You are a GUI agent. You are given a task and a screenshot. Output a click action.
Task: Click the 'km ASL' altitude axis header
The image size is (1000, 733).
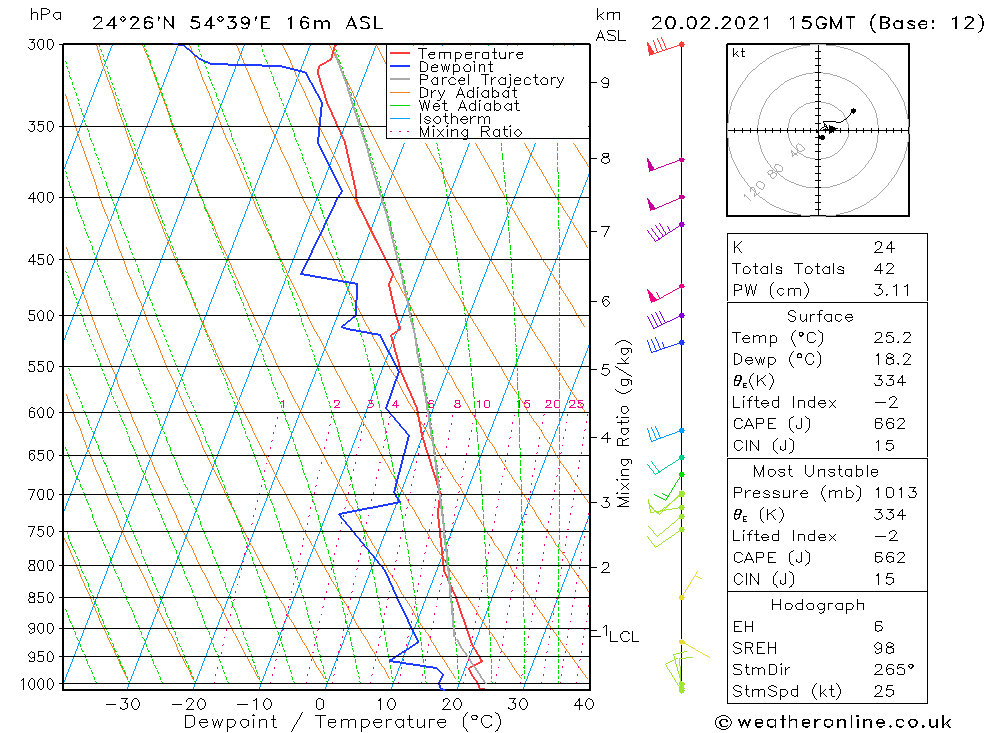(610, 26)
